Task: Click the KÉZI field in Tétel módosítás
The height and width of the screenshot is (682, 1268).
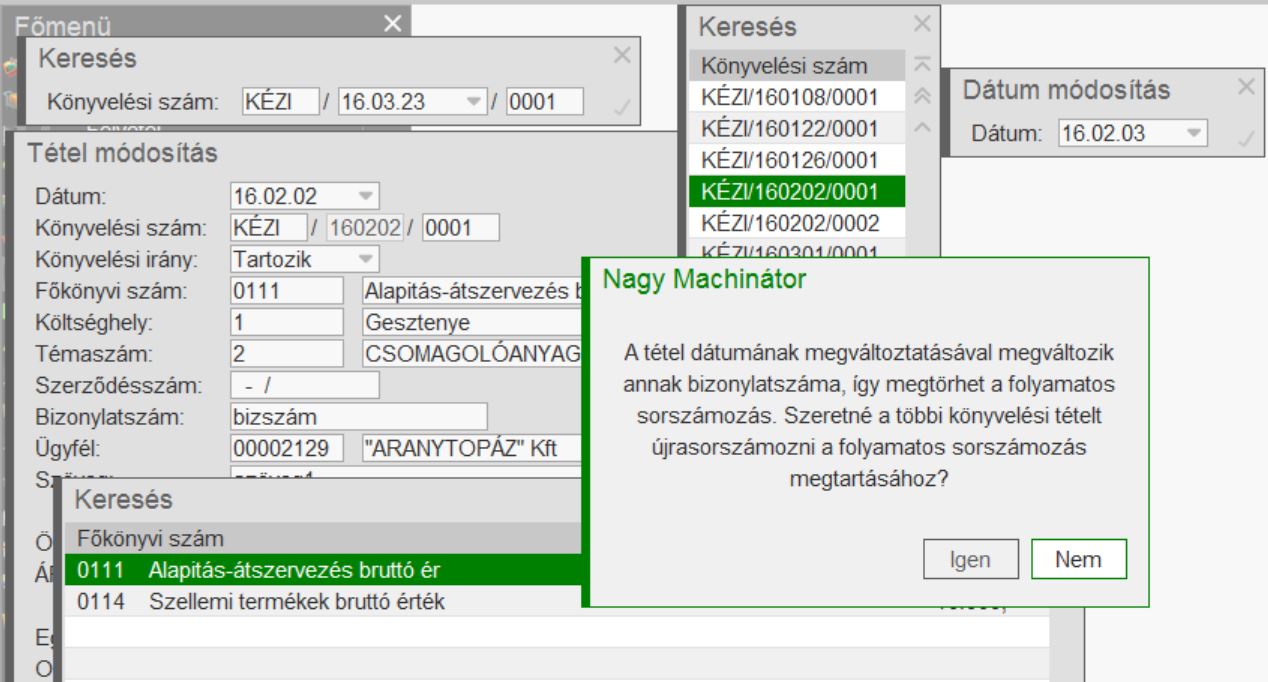Action: [x=267, y=227]
